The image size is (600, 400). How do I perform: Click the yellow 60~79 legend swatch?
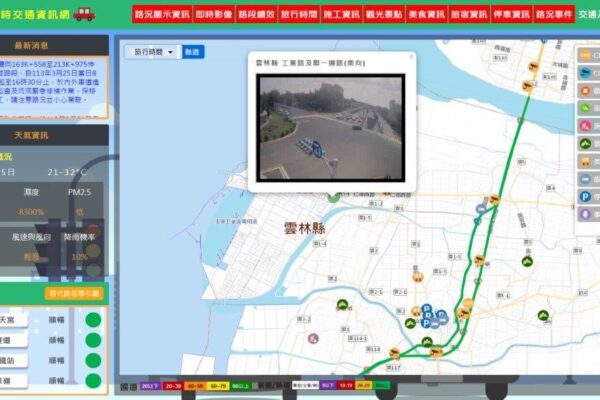coord(218,386)
